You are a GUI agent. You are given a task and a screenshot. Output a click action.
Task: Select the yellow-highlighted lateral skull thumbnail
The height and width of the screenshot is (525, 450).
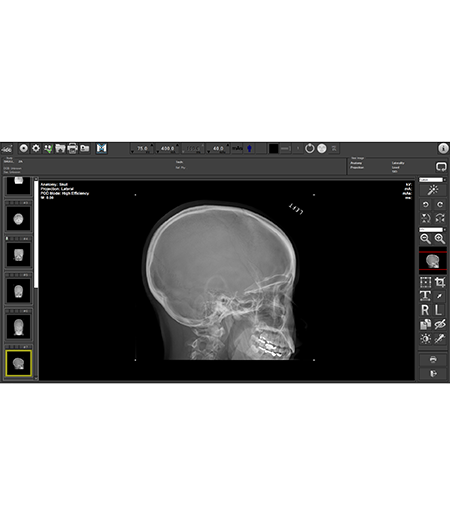tap(19, 363)
